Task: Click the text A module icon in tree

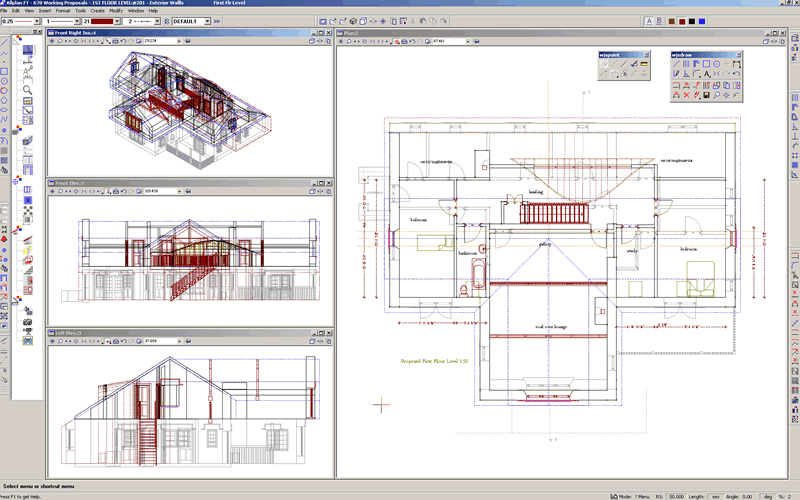Action: pyautogui.click(x=28, y=70)
